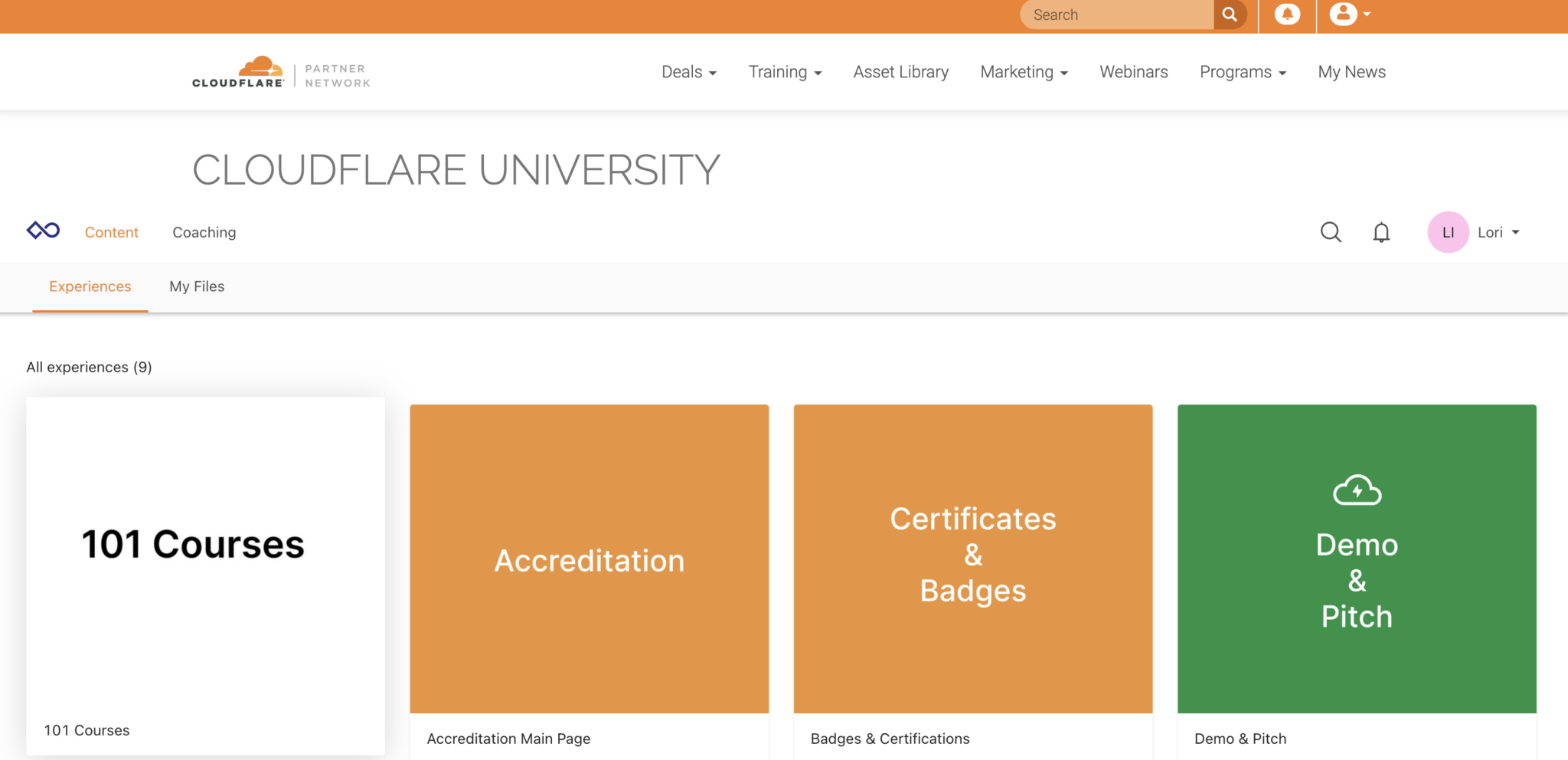Select the Coaching tab
The image size is (1568, 760).
(204, 232)
